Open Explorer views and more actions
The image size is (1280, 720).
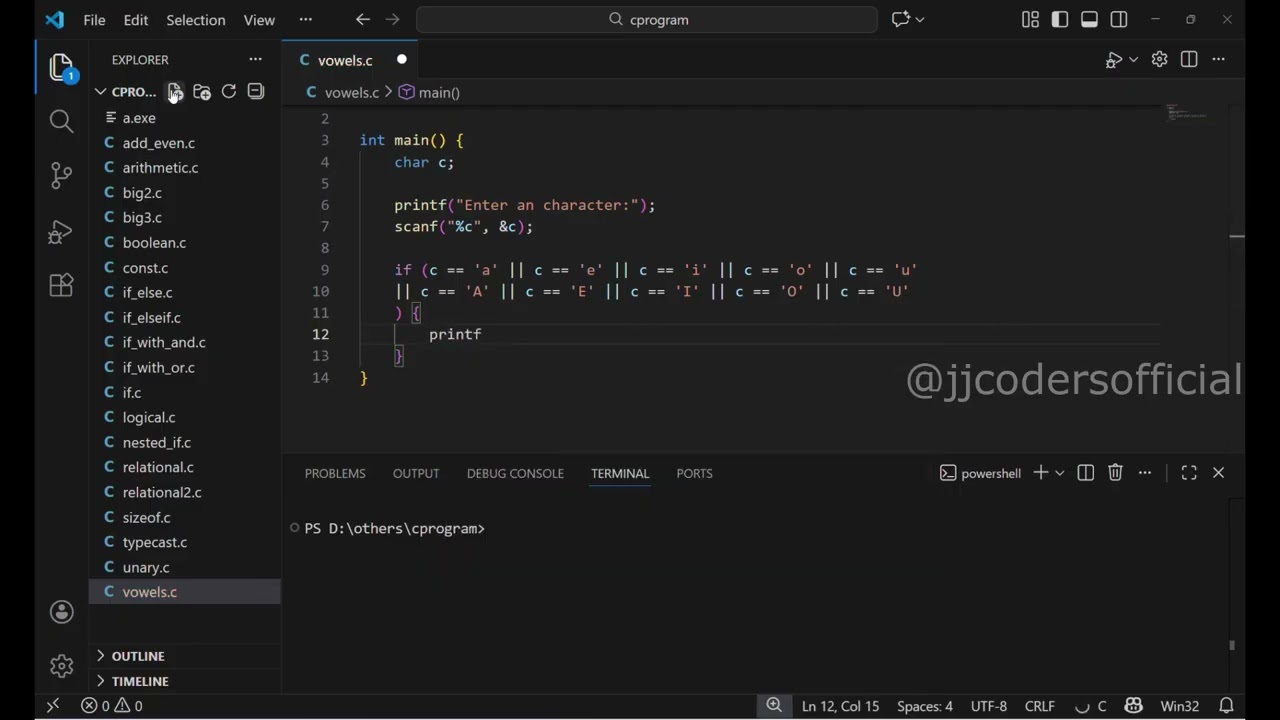[x=255, y=60]
